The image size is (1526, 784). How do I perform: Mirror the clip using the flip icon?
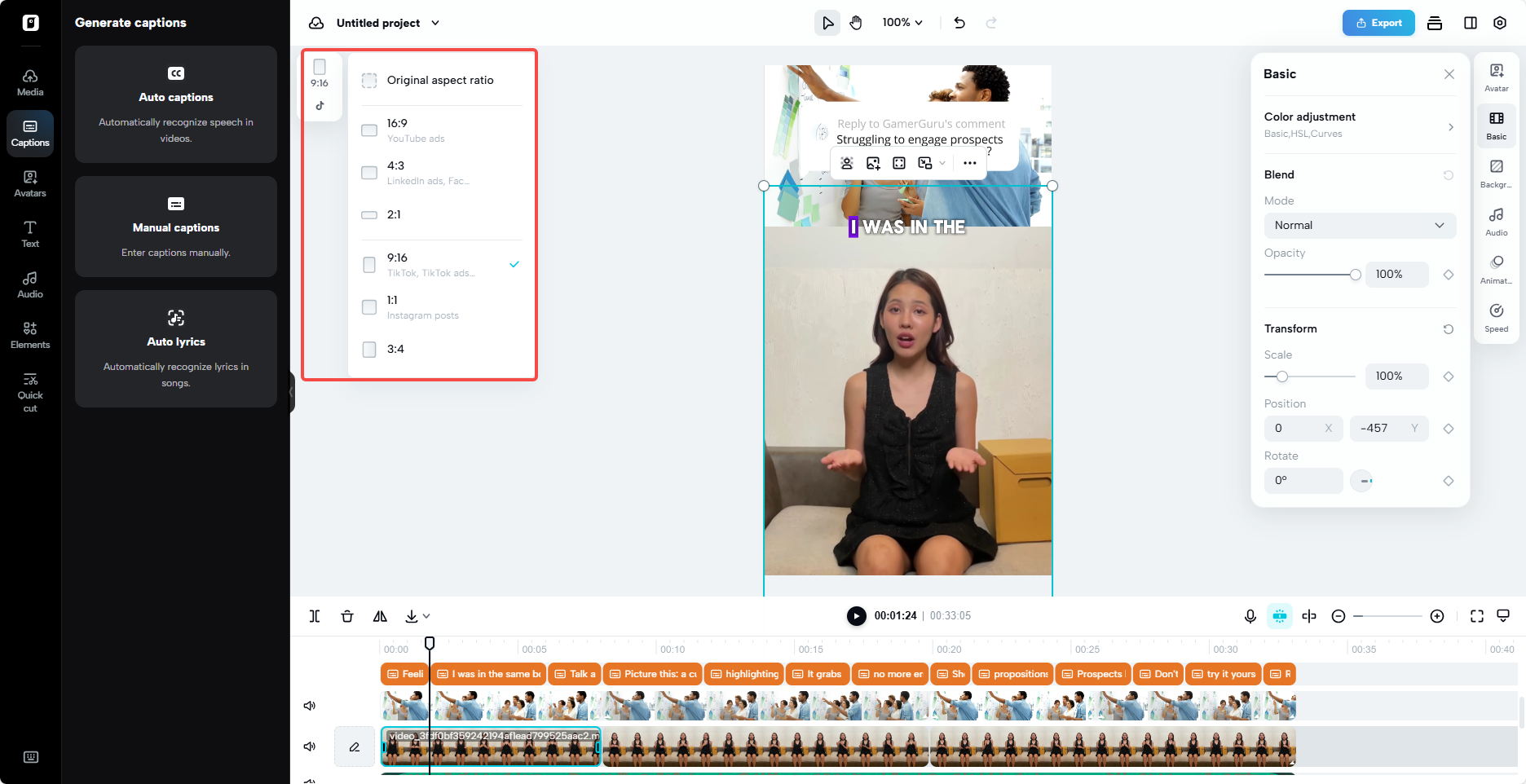coord(379,616)
